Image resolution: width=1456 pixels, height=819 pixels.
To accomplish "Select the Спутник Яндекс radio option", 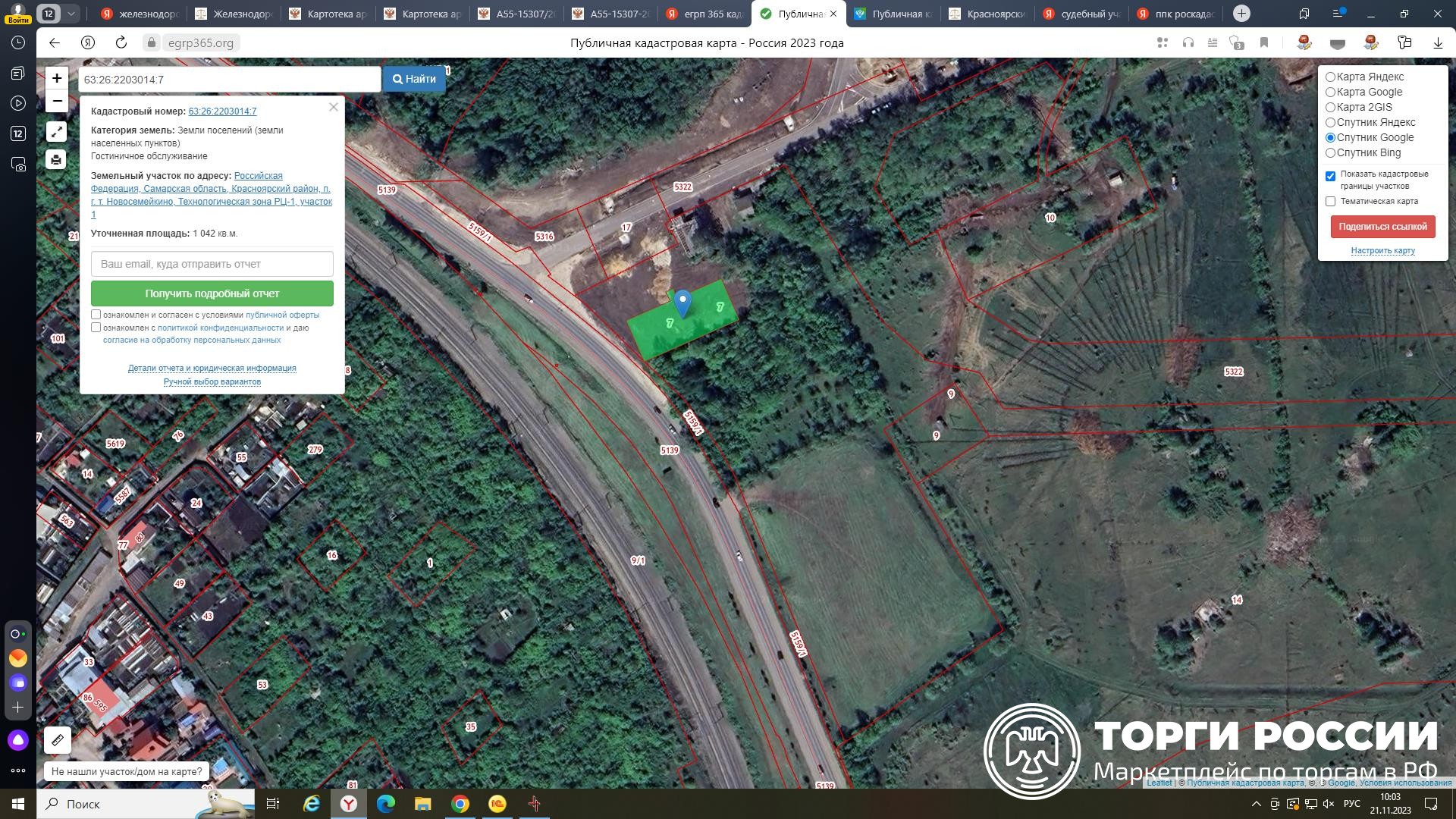I will coord(1330,122).
